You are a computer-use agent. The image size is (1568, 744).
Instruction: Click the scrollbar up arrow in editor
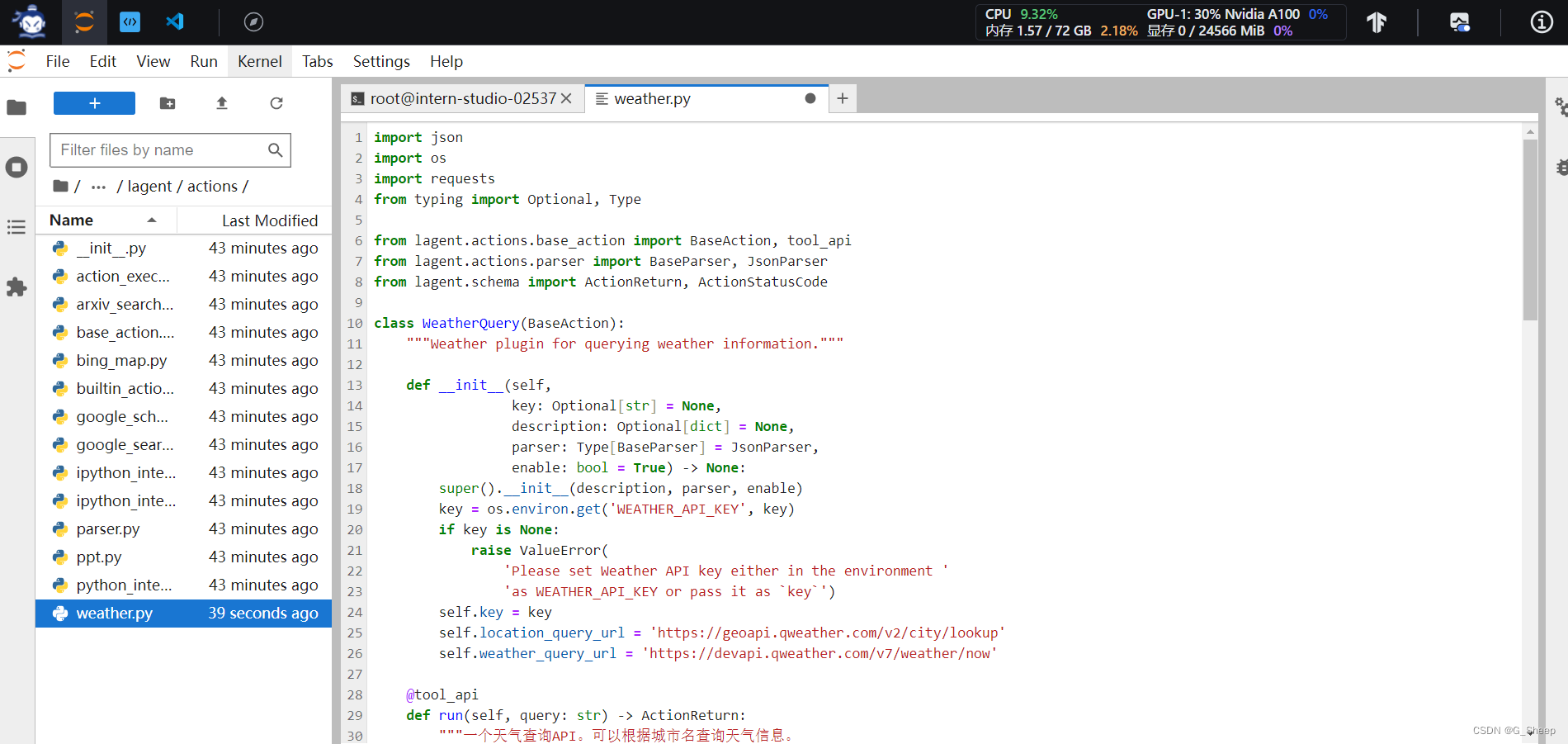pos(1530,131)
